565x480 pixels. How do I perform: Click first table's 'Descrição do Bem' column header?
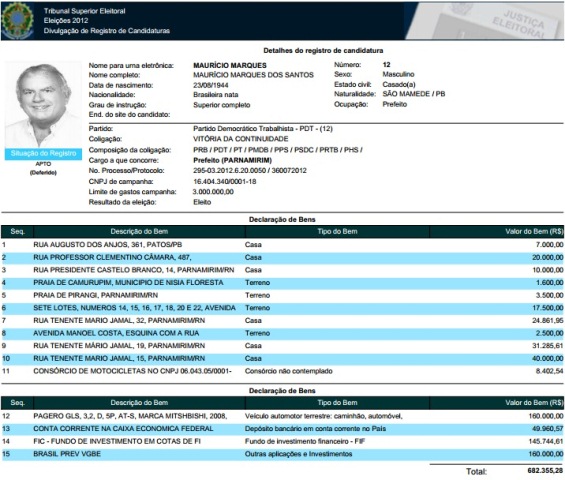point(139,231)
